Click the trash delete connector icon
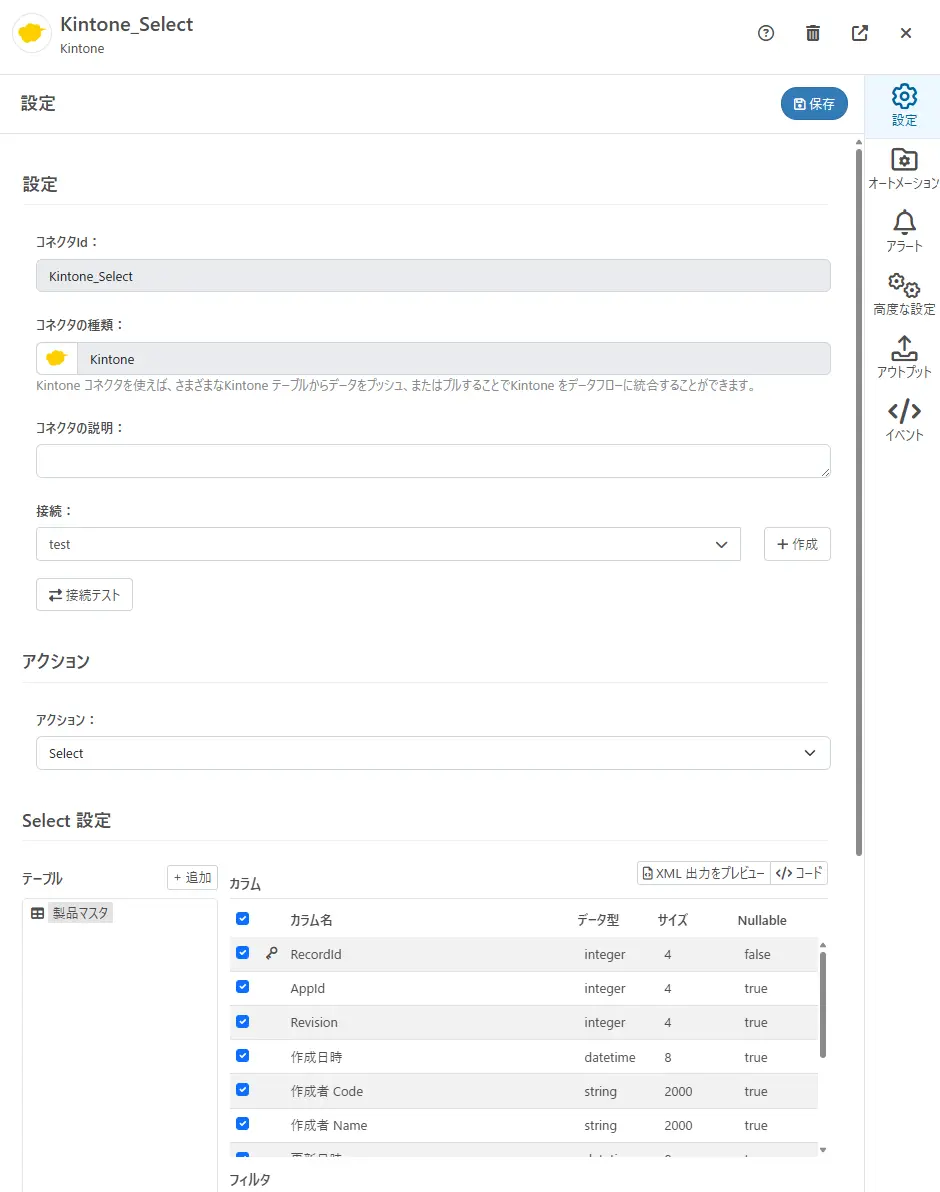Image resolution: width=940 pixels, height=1192 pixels. click(x=813, y=33)
